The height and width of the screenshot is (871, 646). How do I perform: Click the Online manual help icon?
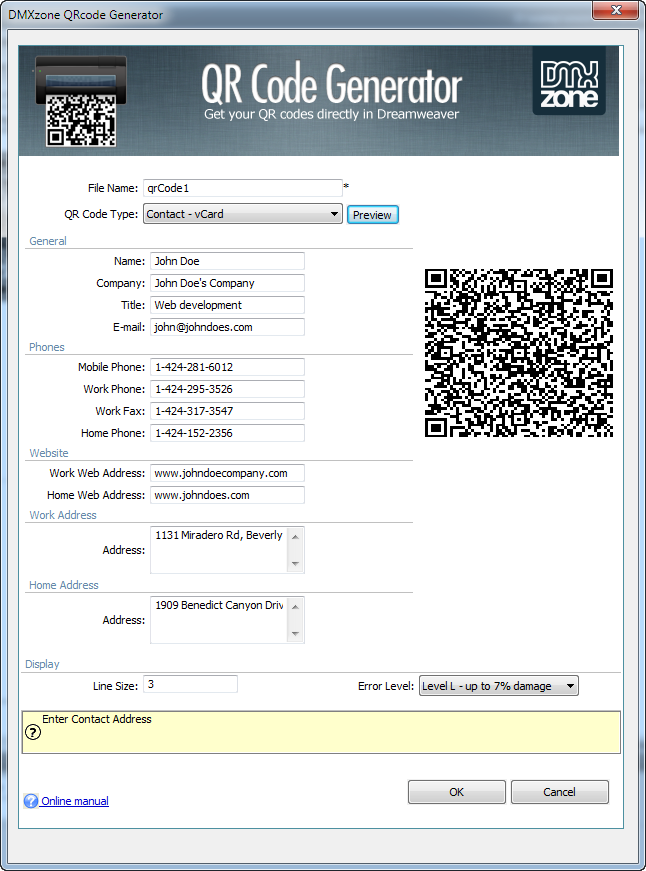click(31, 800)
